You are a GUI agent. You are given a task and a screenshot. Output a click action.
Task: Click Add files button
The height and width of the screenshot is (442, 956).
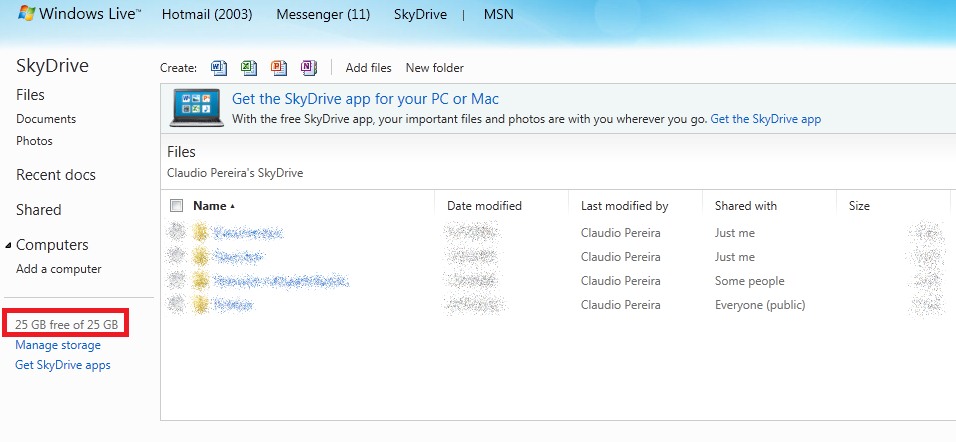(x=368, y=68)
